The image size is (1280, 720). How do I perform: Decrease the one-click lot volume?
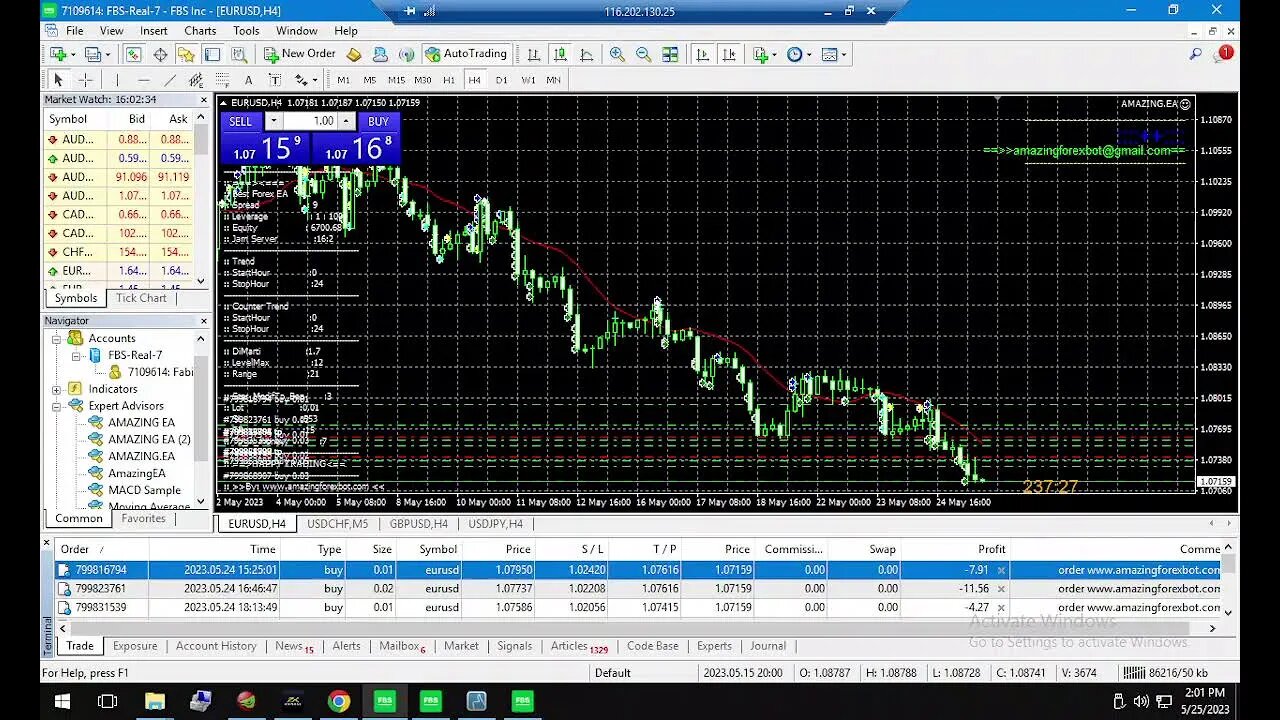point(272,121)
